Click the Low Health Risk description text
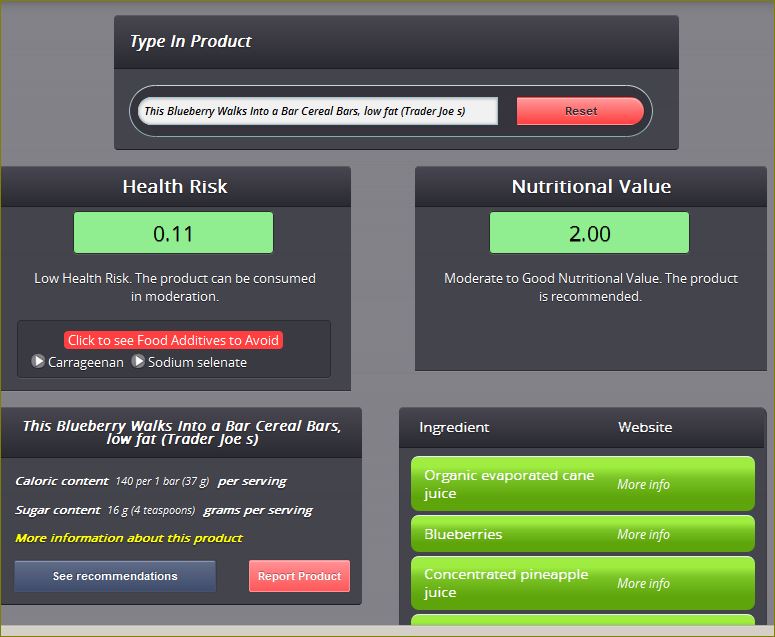The width and height of the screenshot is (775, 637). point(175,287)
